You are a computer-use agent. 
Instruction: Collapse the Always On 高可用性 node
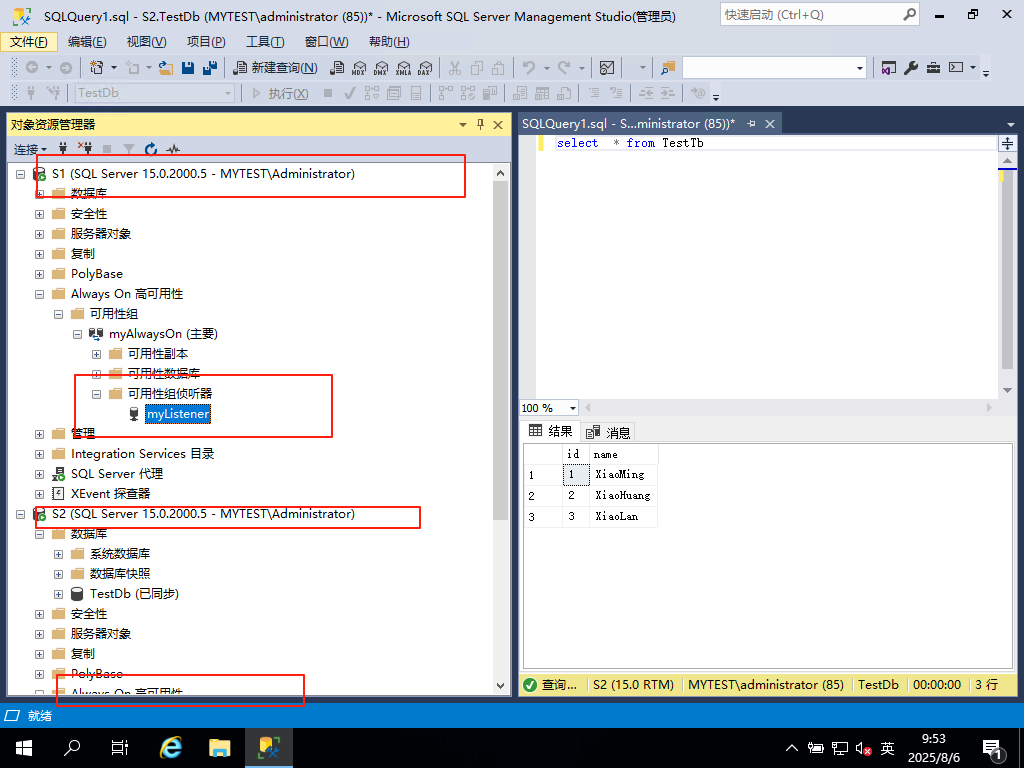tap(39, 295)
